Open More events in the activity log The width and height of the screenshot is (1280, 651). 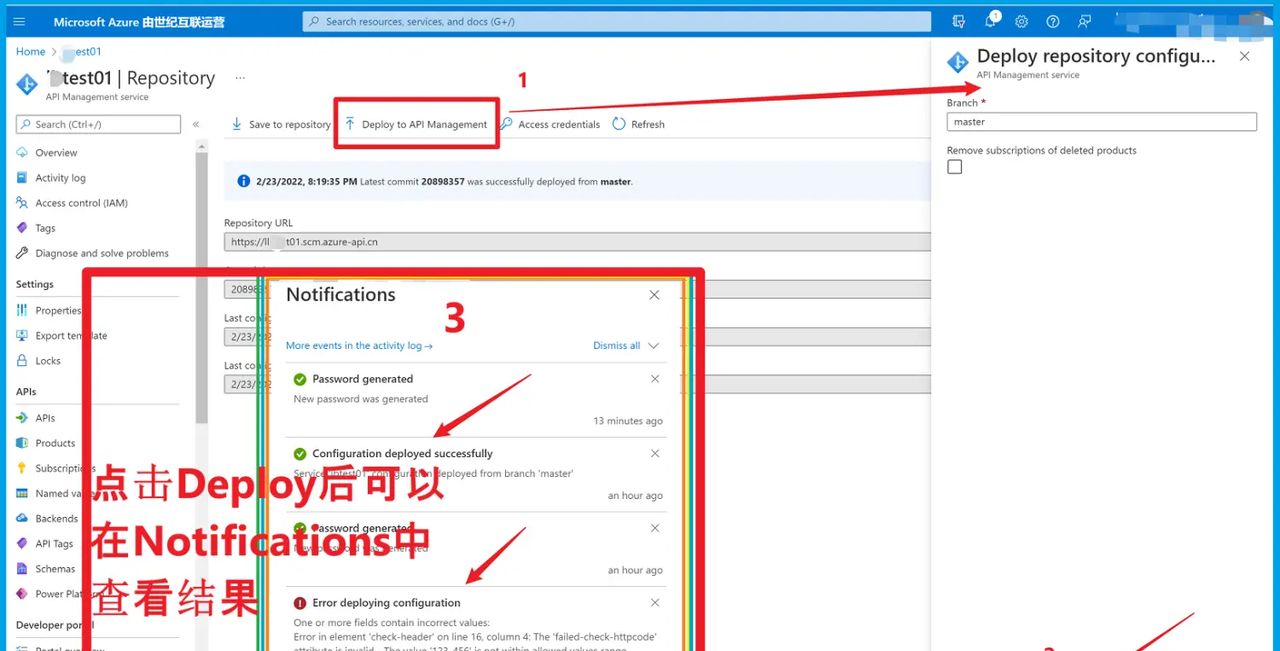pyautogui.click(x=358, y=346)
